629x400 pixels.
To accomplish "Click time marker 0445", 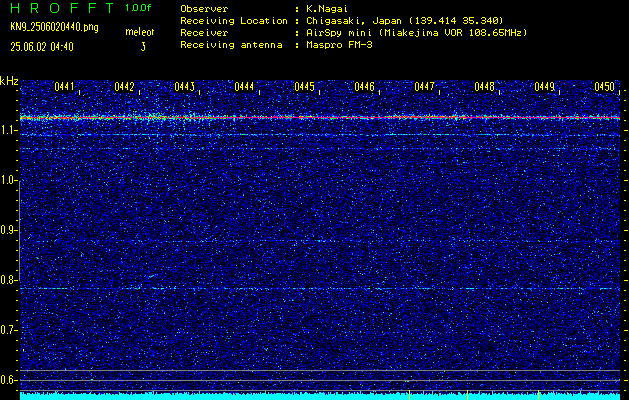I will click(x=304, y=87).
